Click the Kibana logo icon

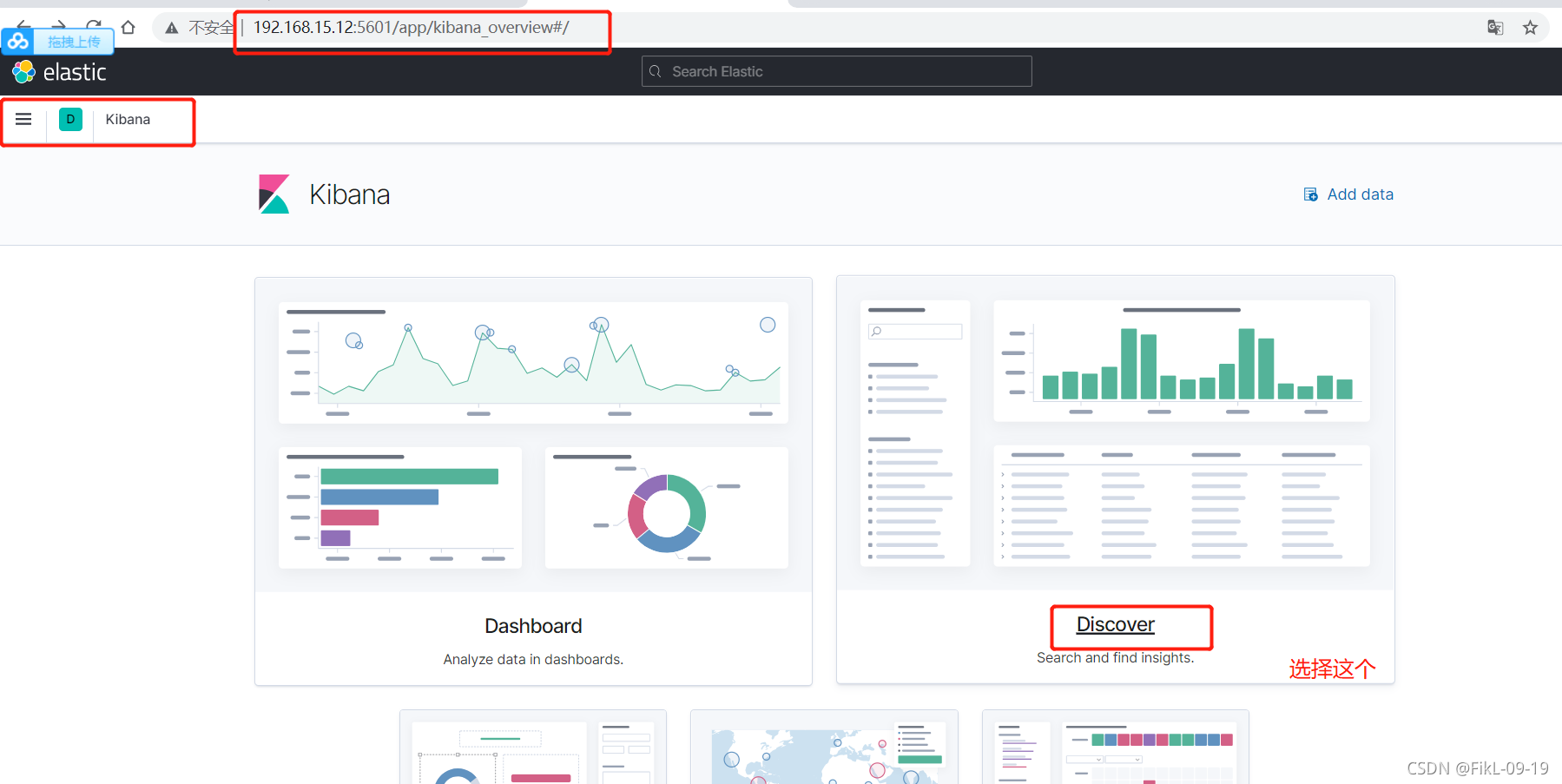pyautogui.click(x=274, y=194)
